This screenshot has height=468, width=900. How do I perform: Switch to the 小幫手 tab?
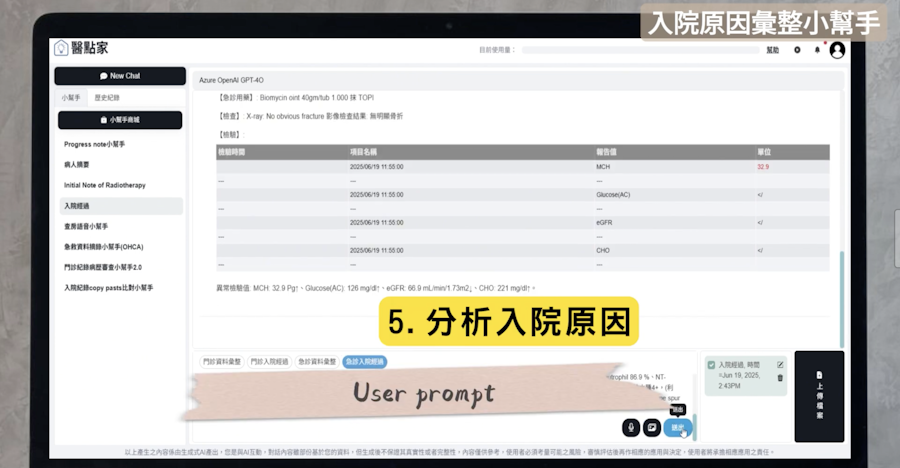pyautogui.click(x=70, y=98)
